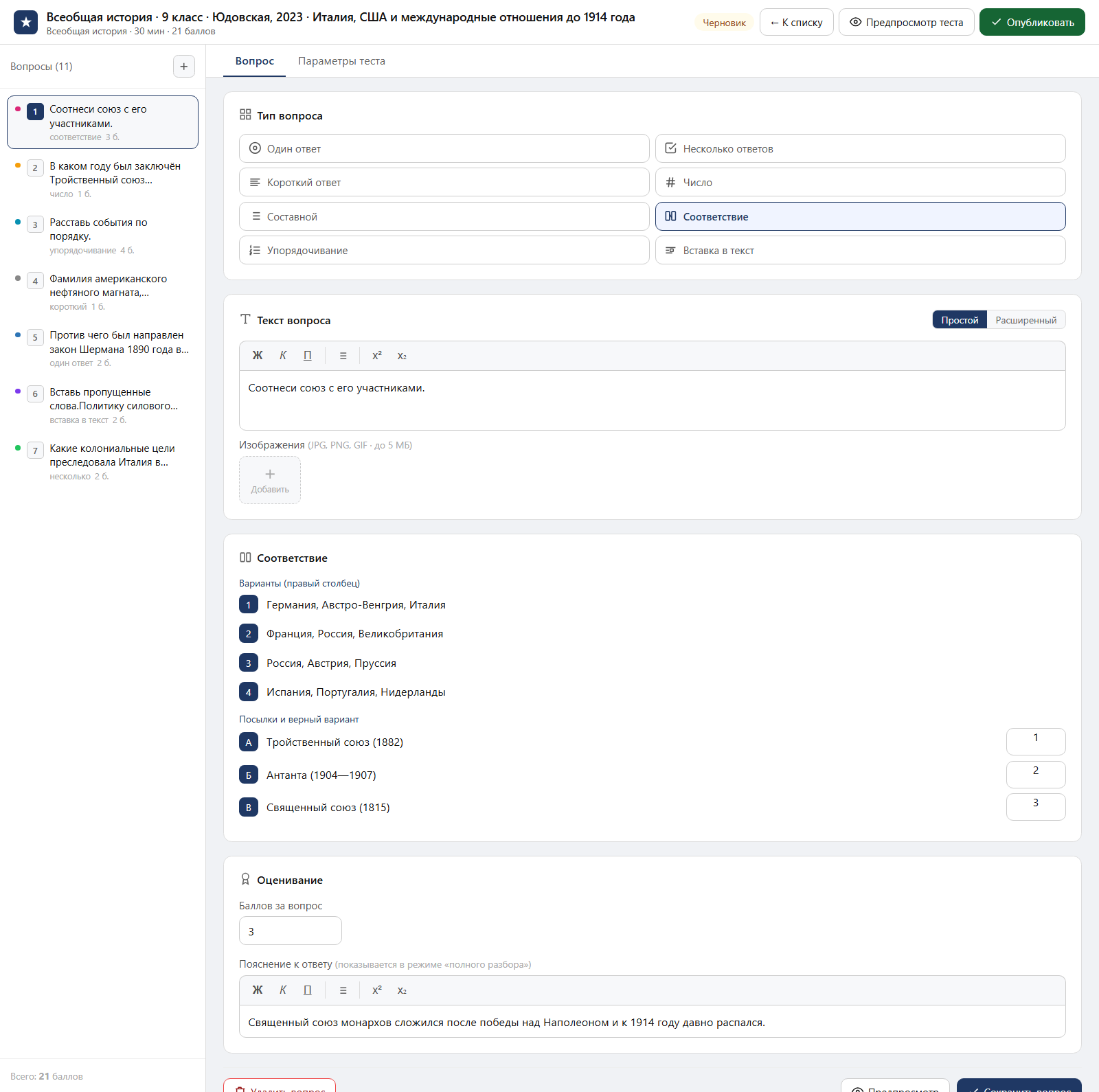
Task: Apply superscript in answer explanation toolbar
Action: [377, 990]
